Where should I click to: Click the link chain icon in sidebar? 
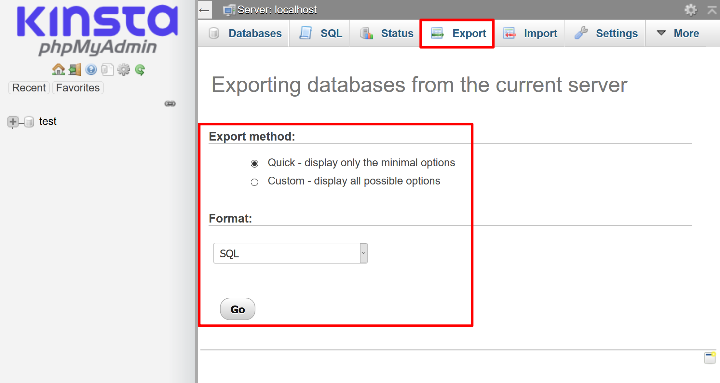pos(170,104)
